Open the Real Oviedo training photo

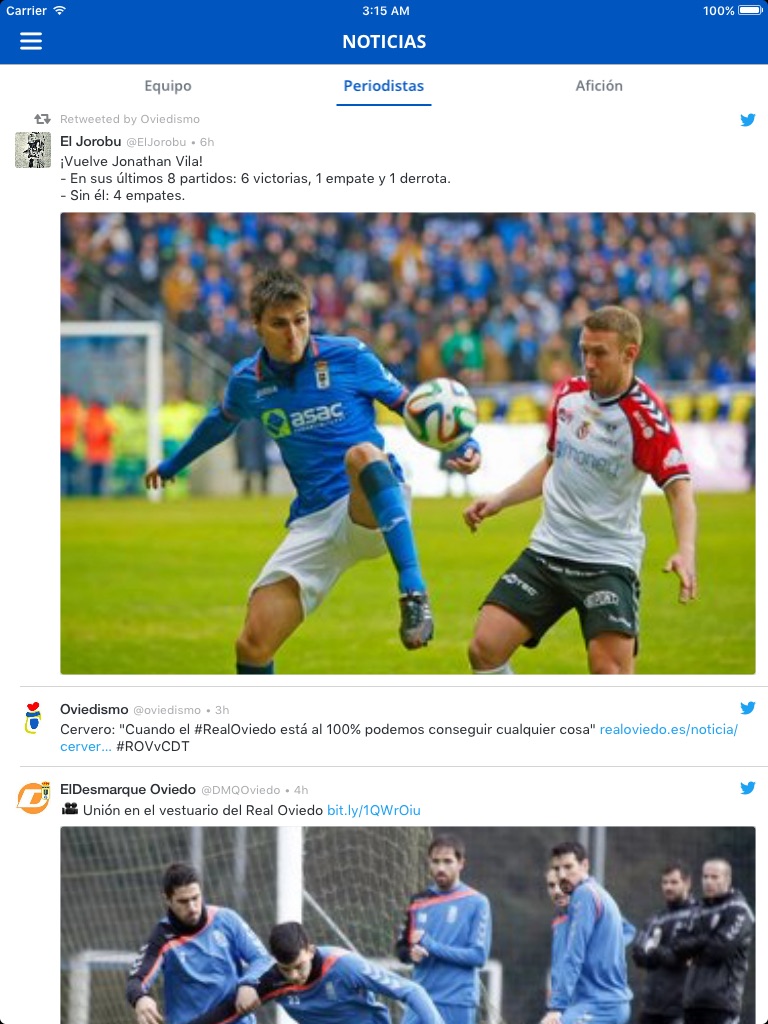(408, 925)
